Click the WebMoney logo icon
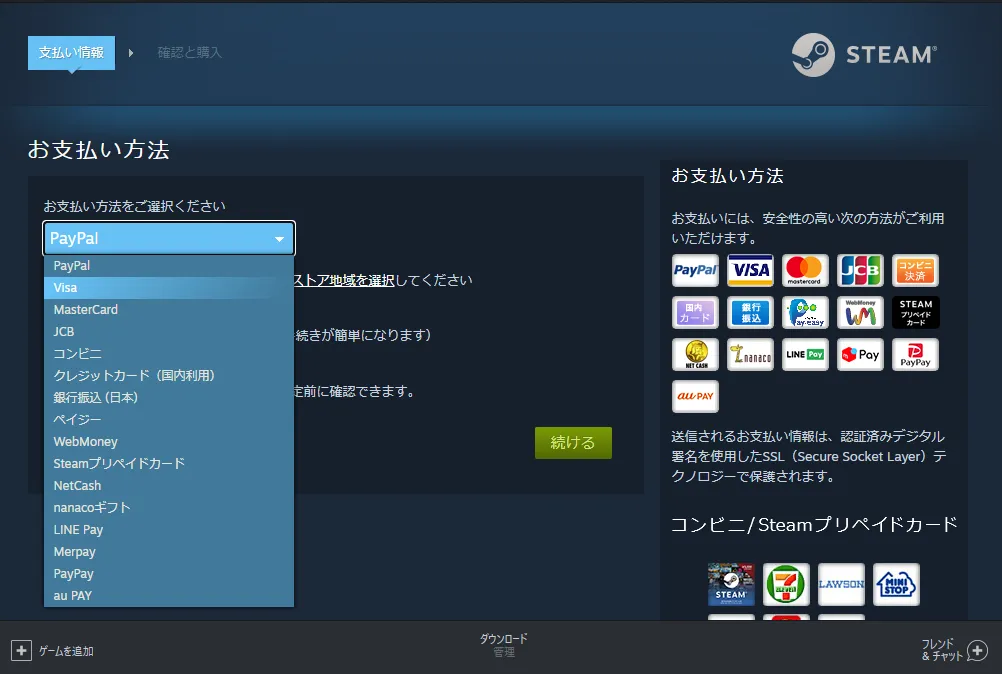Screen dimensions: 1002x674 click(860, 312)
